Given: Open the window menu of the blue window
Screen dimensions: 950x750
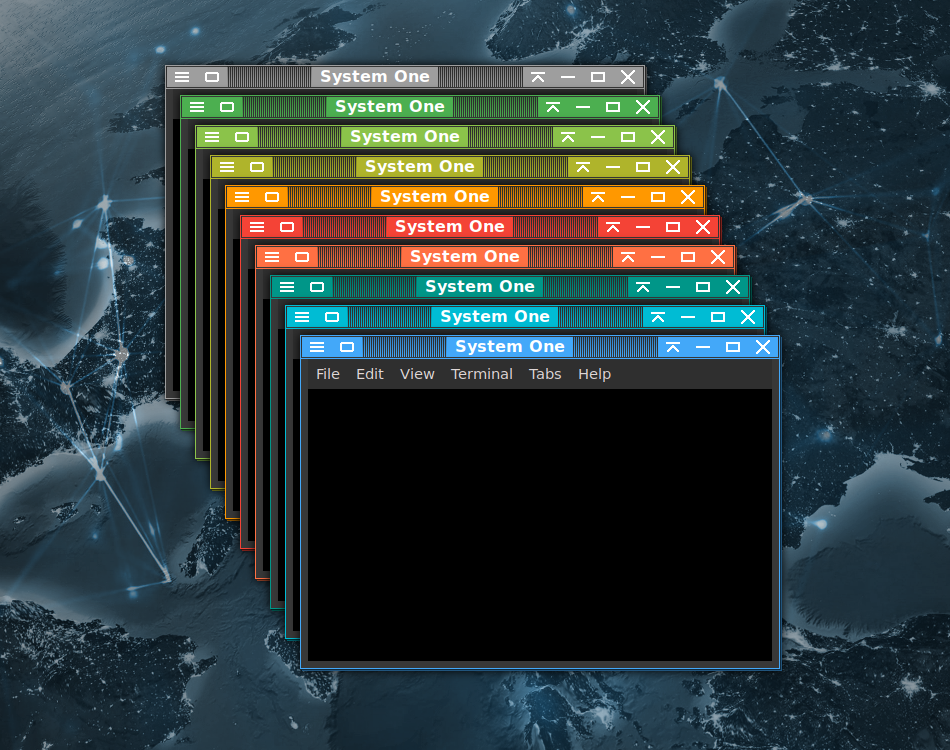Looking at the screenshot, I should coord(317,347).
